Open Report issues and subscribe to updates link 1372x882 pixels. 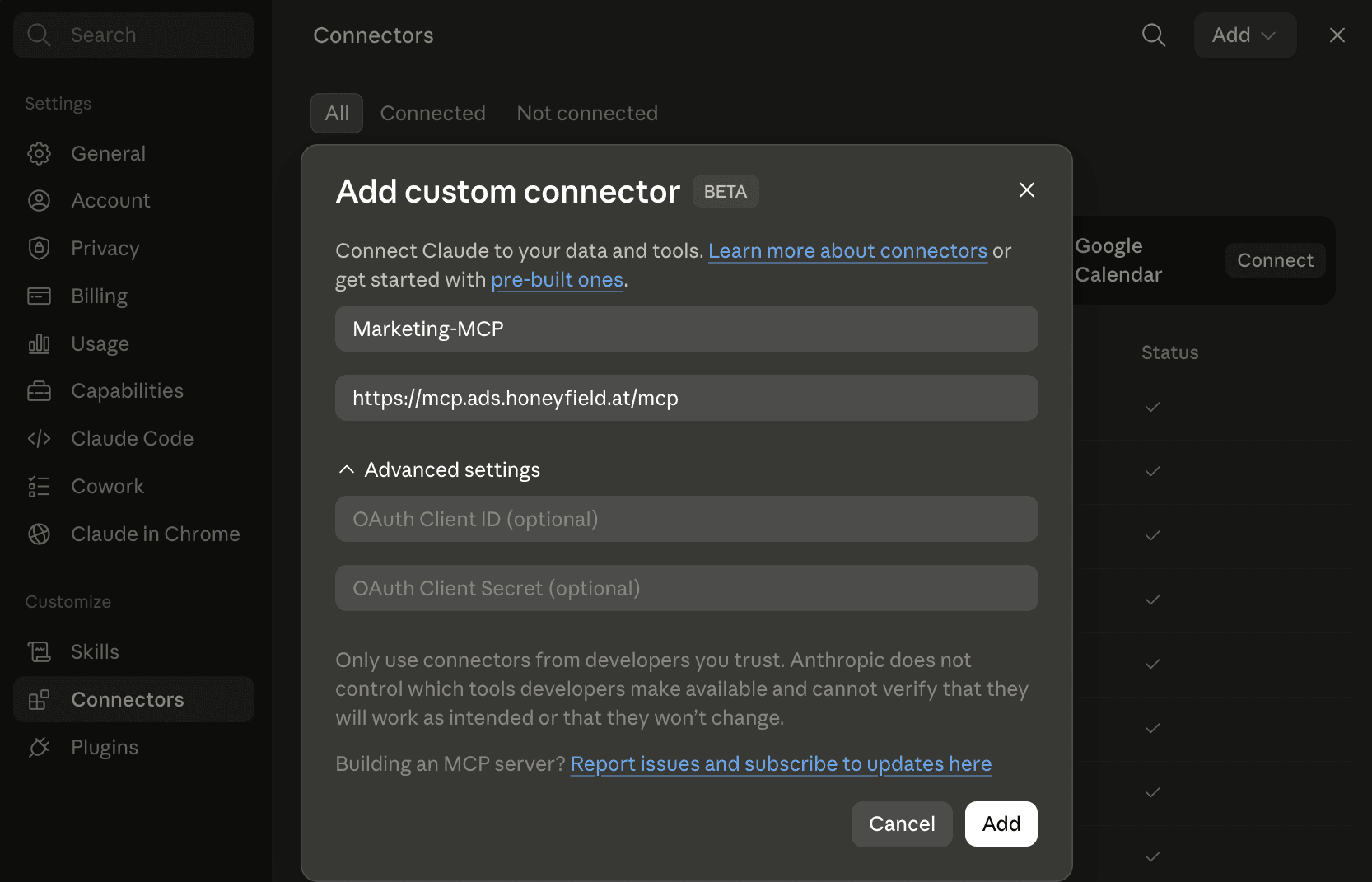[781, 764]
